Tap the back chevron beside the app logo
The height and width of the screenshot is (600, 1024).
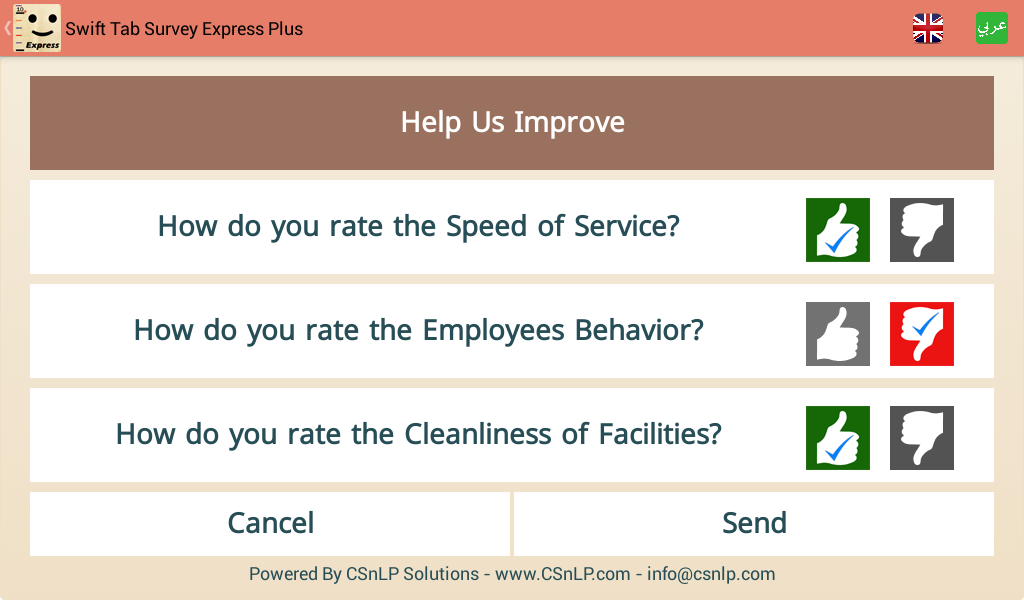pyautogui.click(x=7, y=28)
